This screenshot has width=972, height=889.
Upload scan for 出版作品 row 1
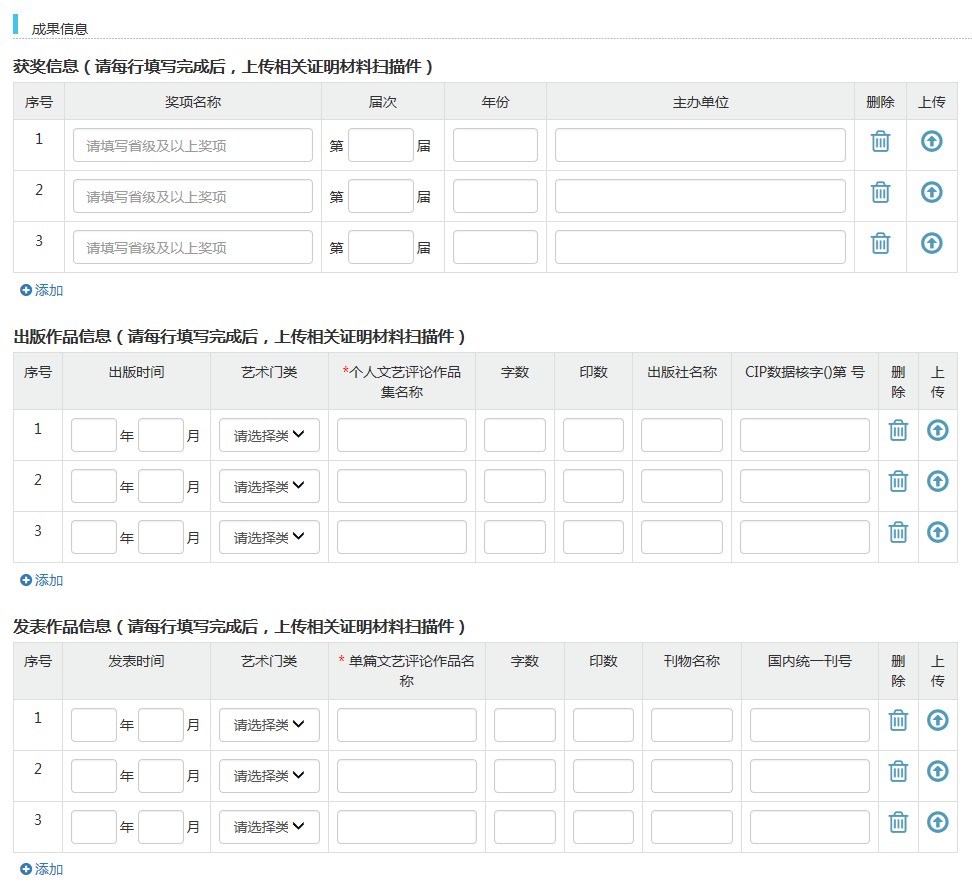point(937,430)
